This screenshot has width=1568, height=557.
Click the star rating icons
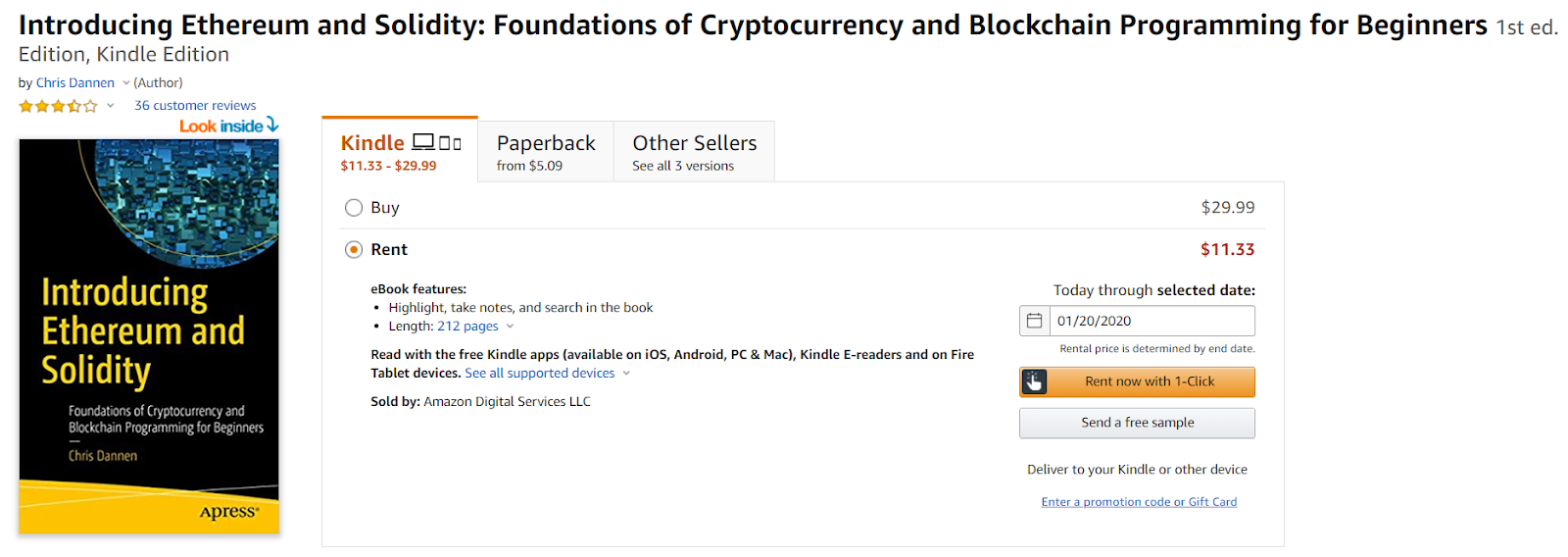point(58,106)
